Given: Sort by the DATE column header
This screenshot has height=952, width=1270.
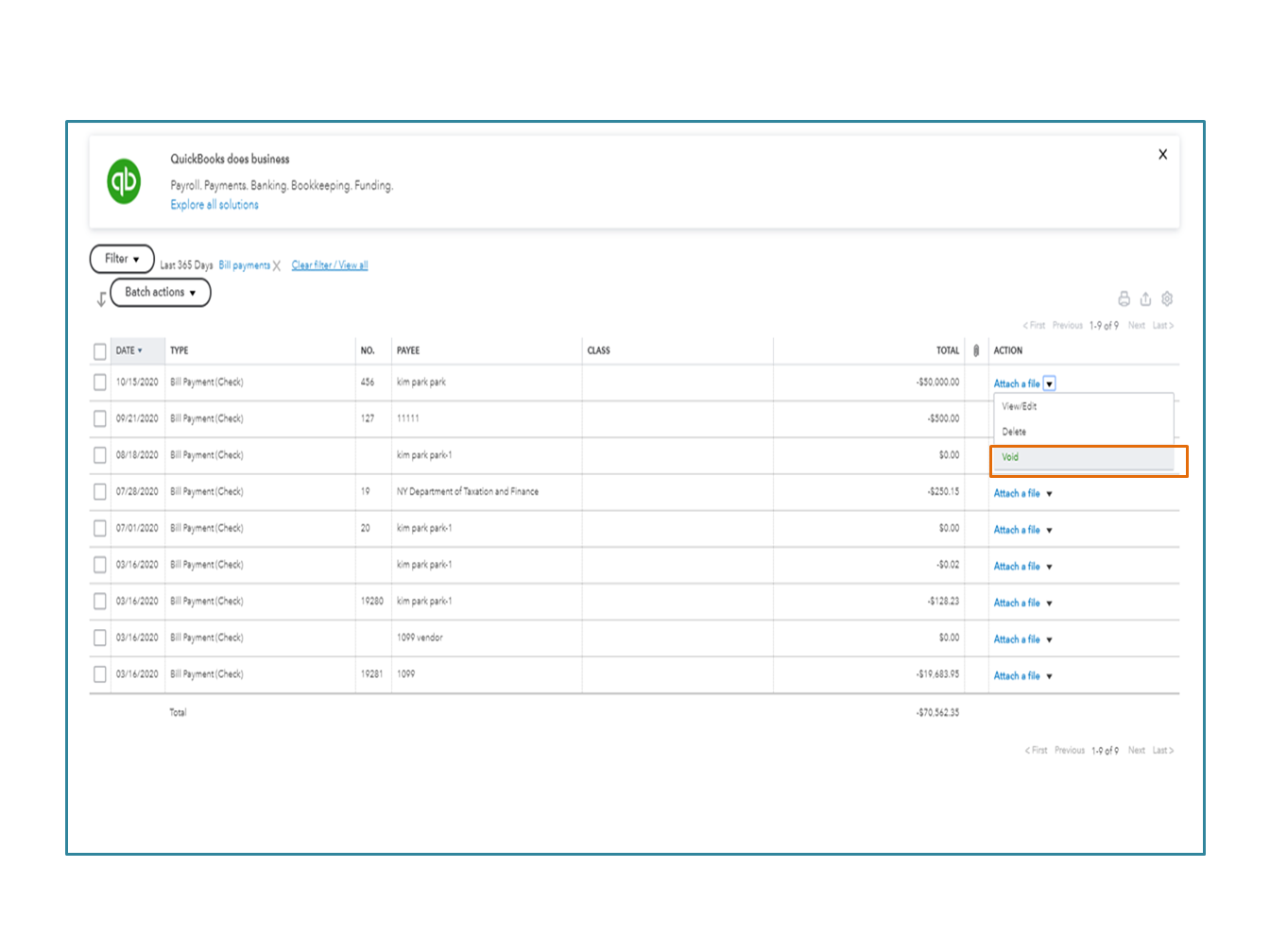Looking at the screenshot, I should [x=129, y=350].
